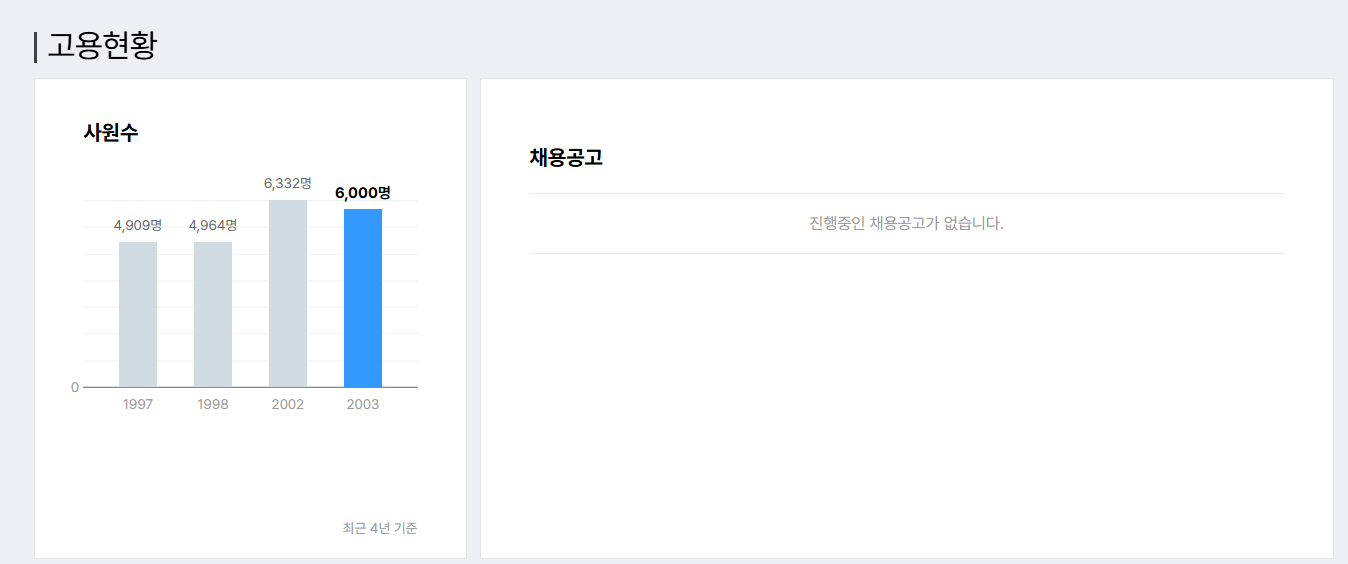
Task: Click the 0 axis value
Action: pos(75,387)
